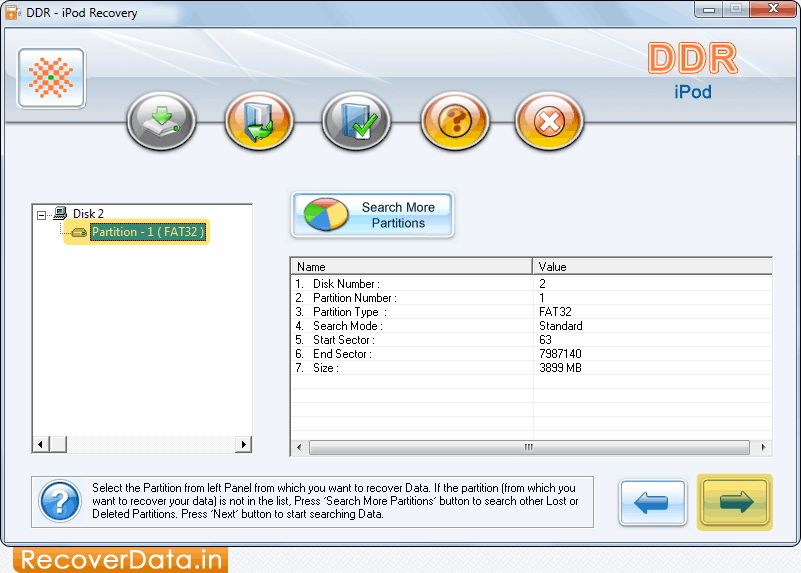Select the 'Size :' row
Image resolution: width=801 pixels, height=573 pixels.
(531, 368)
